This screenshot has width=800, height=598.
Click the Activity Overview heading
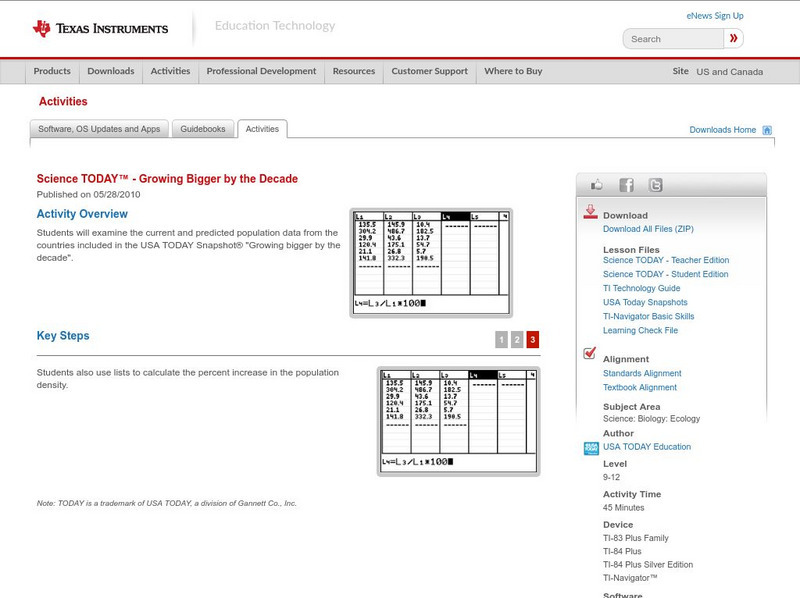[x=82, y=214]
